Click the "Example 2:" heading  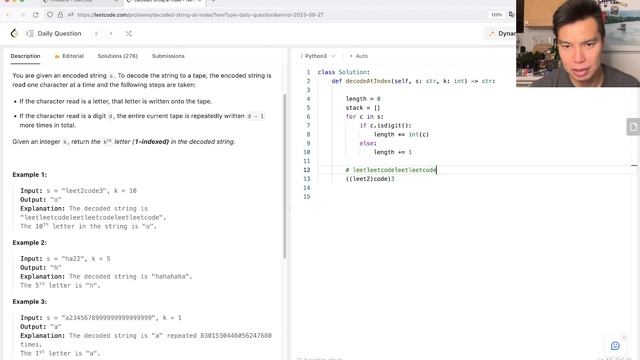[29, 242]
